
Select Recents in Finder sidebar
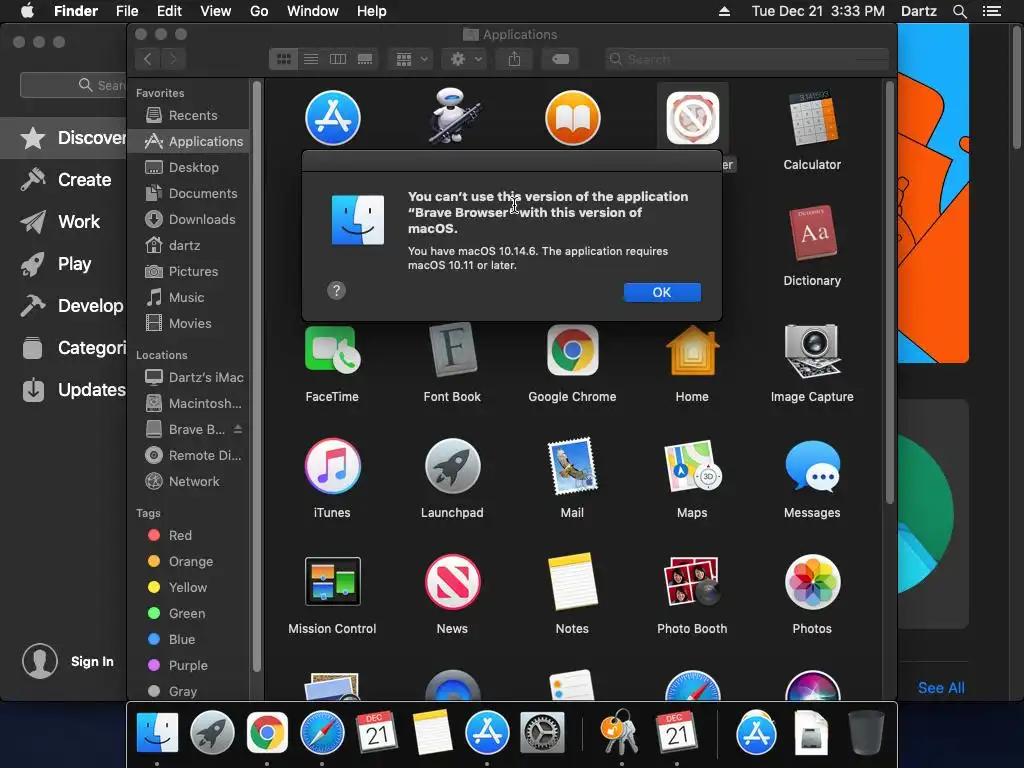[188, 115]
